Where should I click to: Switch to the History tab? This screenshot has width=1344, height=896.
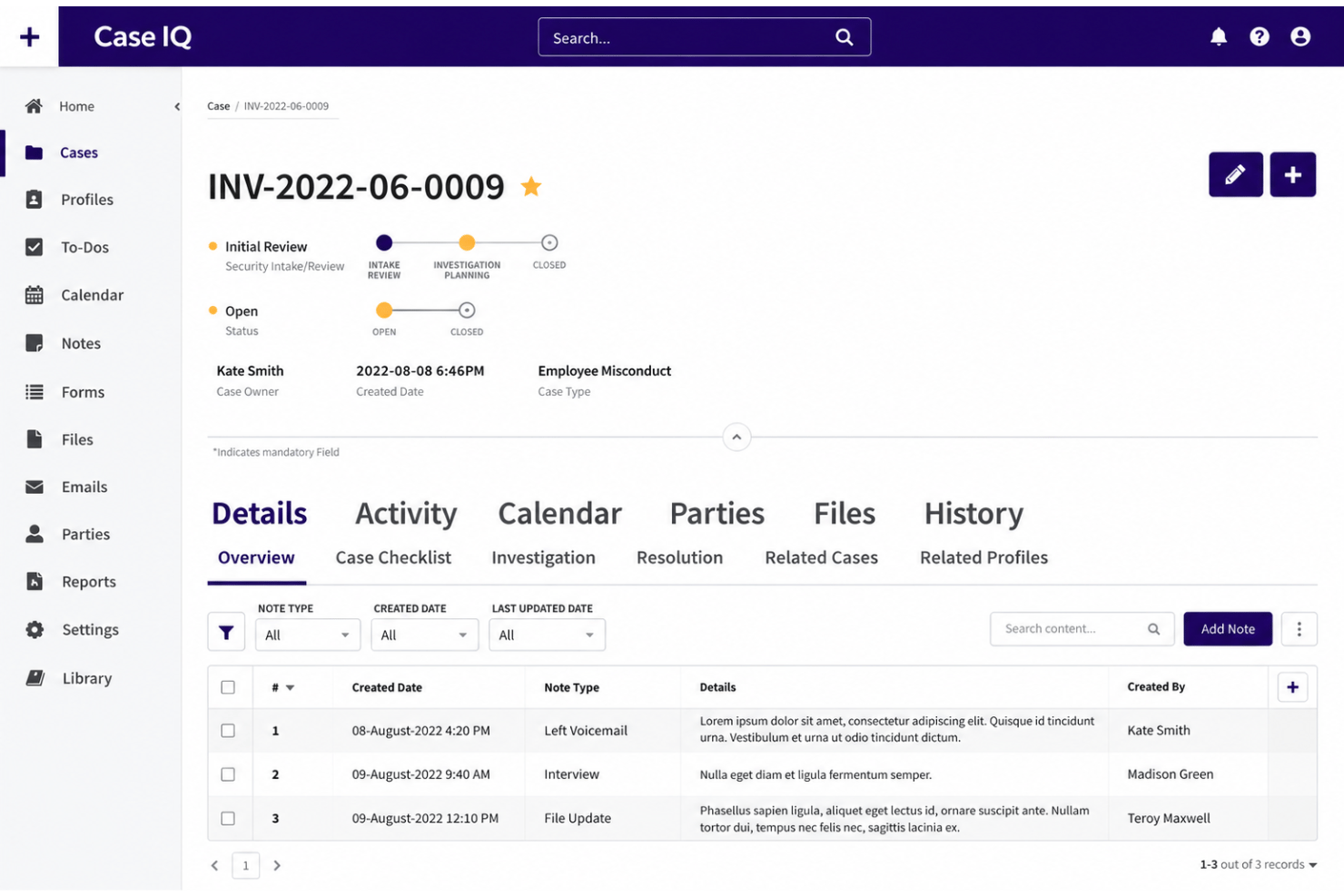click(x=973, y=514)
